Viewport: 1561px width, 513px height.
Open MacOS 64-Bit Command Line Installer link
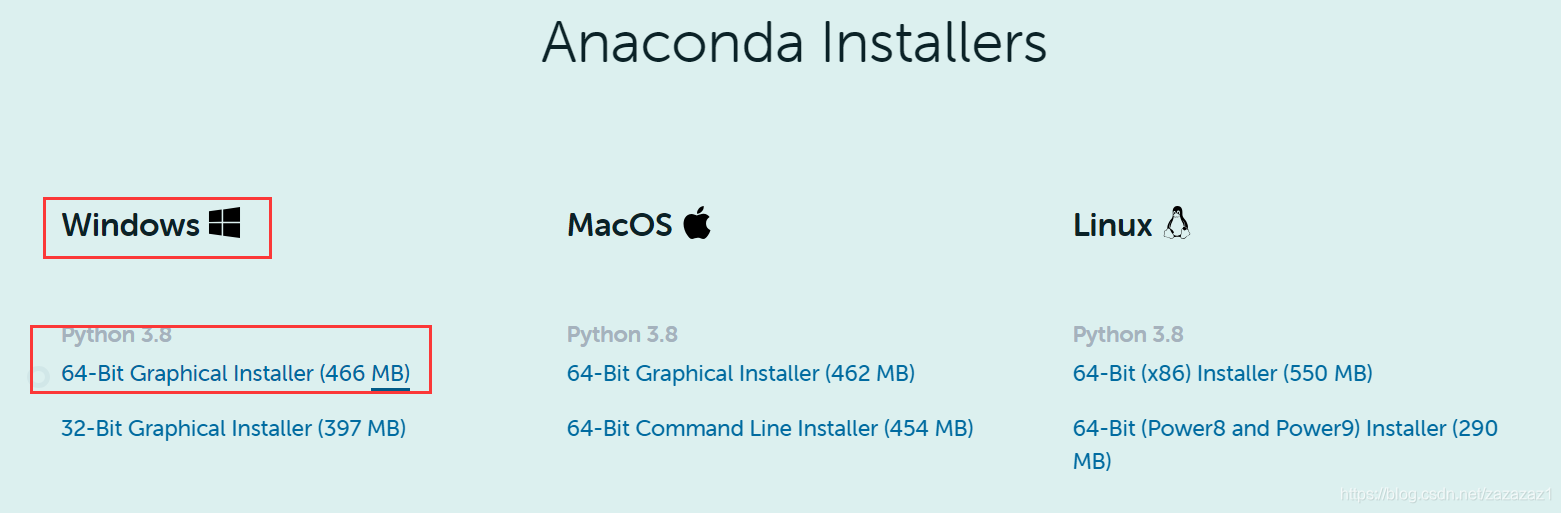click(x=770, y=429)
